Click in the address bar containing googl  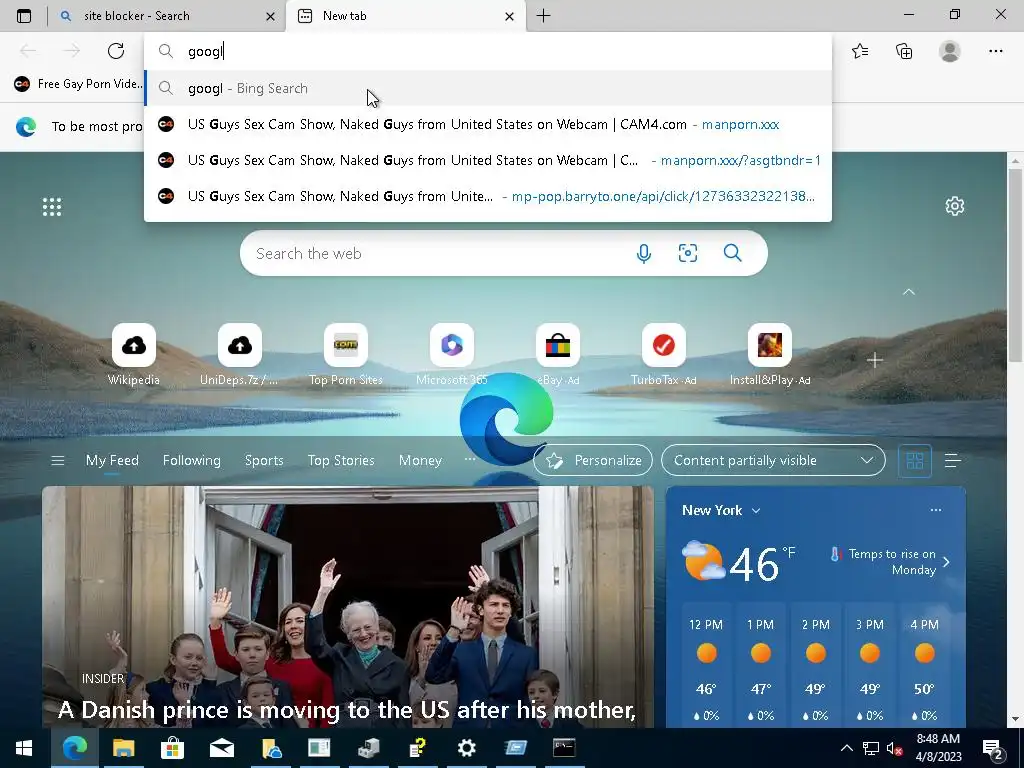coord(488,51)
